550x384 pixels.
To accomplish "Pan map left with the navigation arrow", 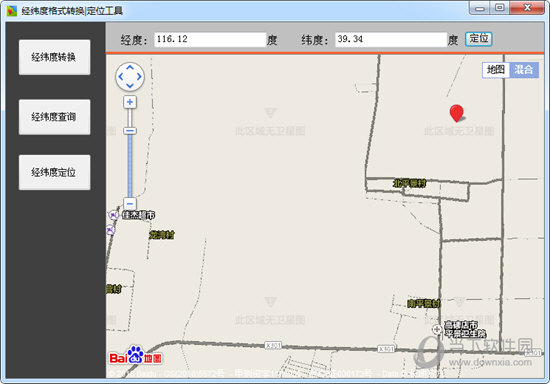I will tap(121, 76).
